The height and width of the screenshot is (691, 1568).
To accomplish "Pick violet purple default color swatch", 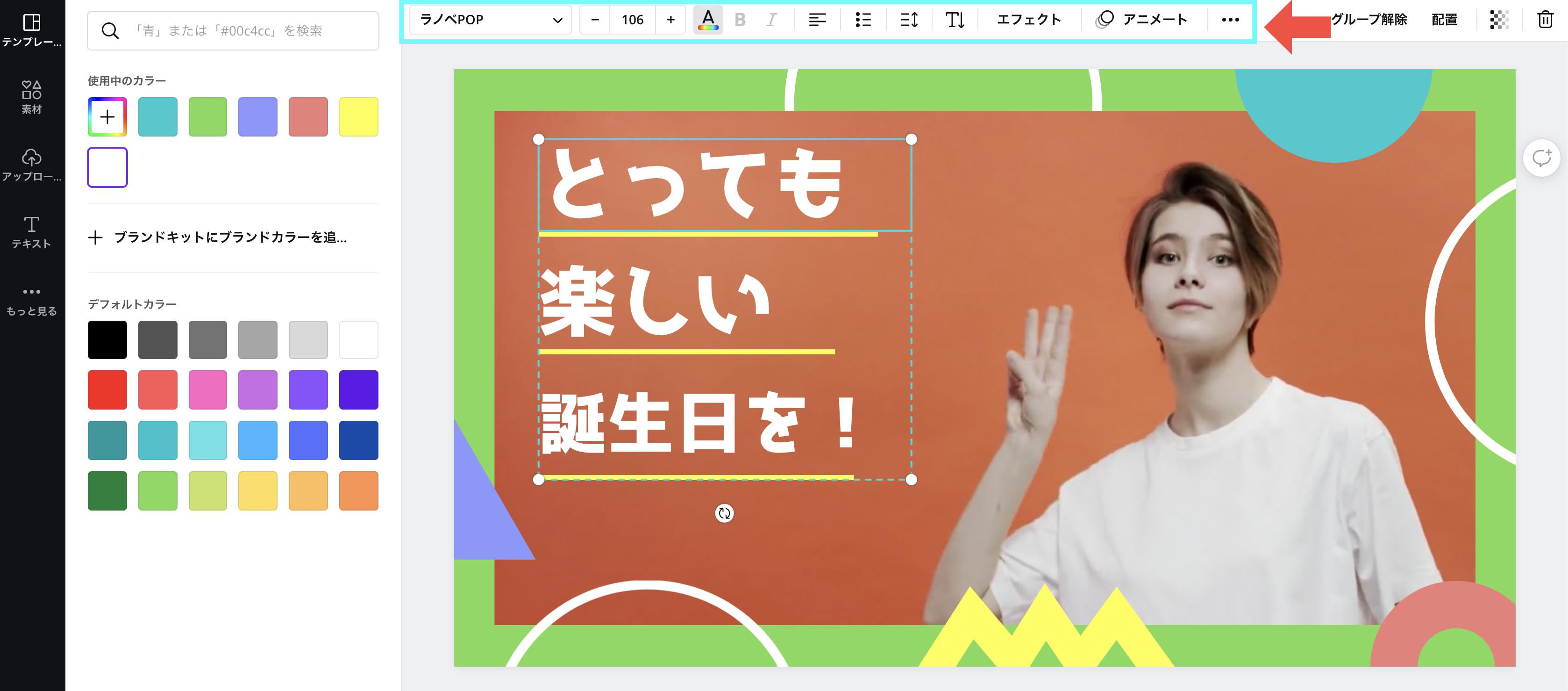I will click(308, 390).
